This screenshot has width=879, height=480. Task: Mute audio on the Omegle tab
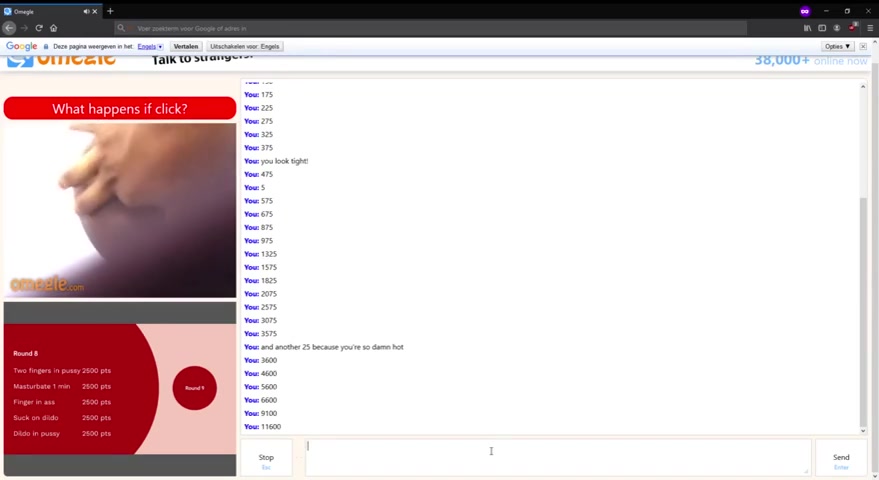(x=86, y=11)
